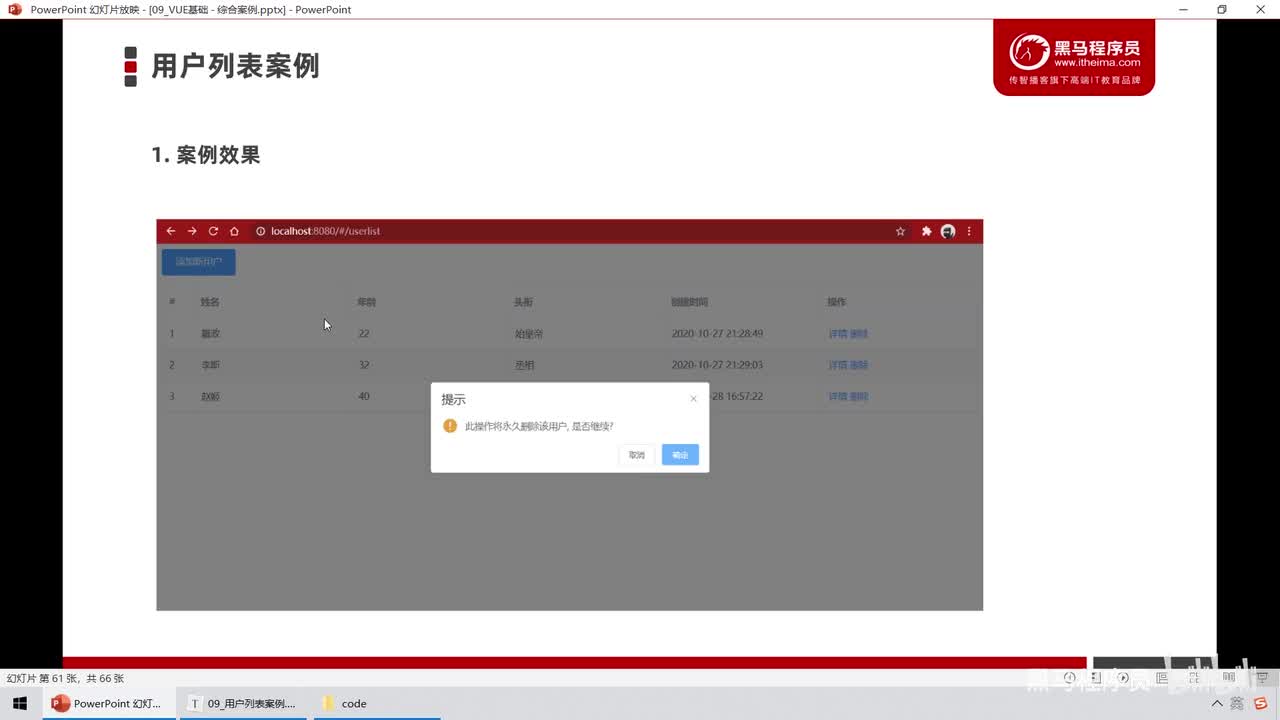Click the browser home icon in slide
Viewport: 1280px width, 720px height.
coord(234,231)
